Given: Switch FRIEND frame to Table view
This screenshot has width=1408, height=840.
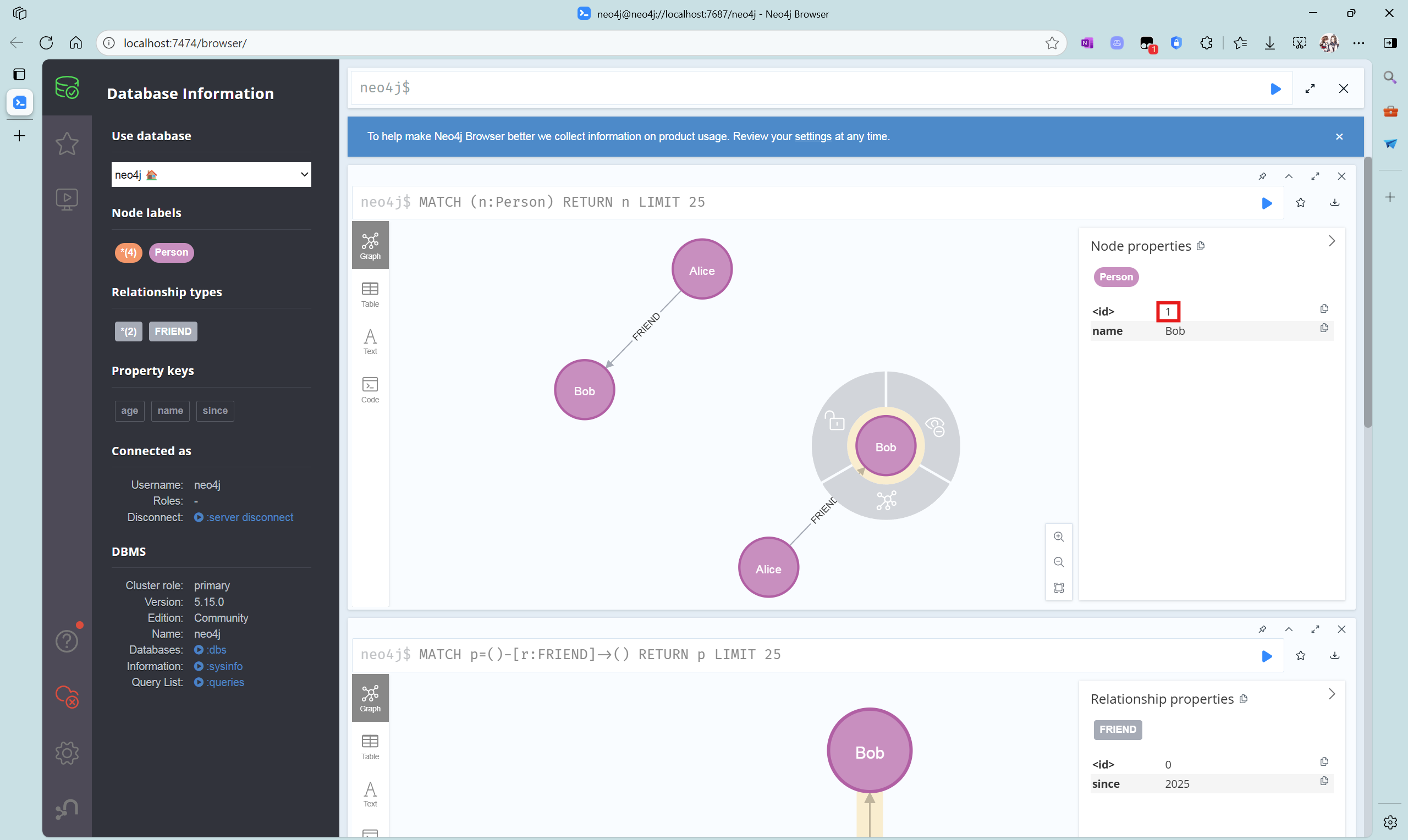Looking at the screenshot, I should [370, 747].
